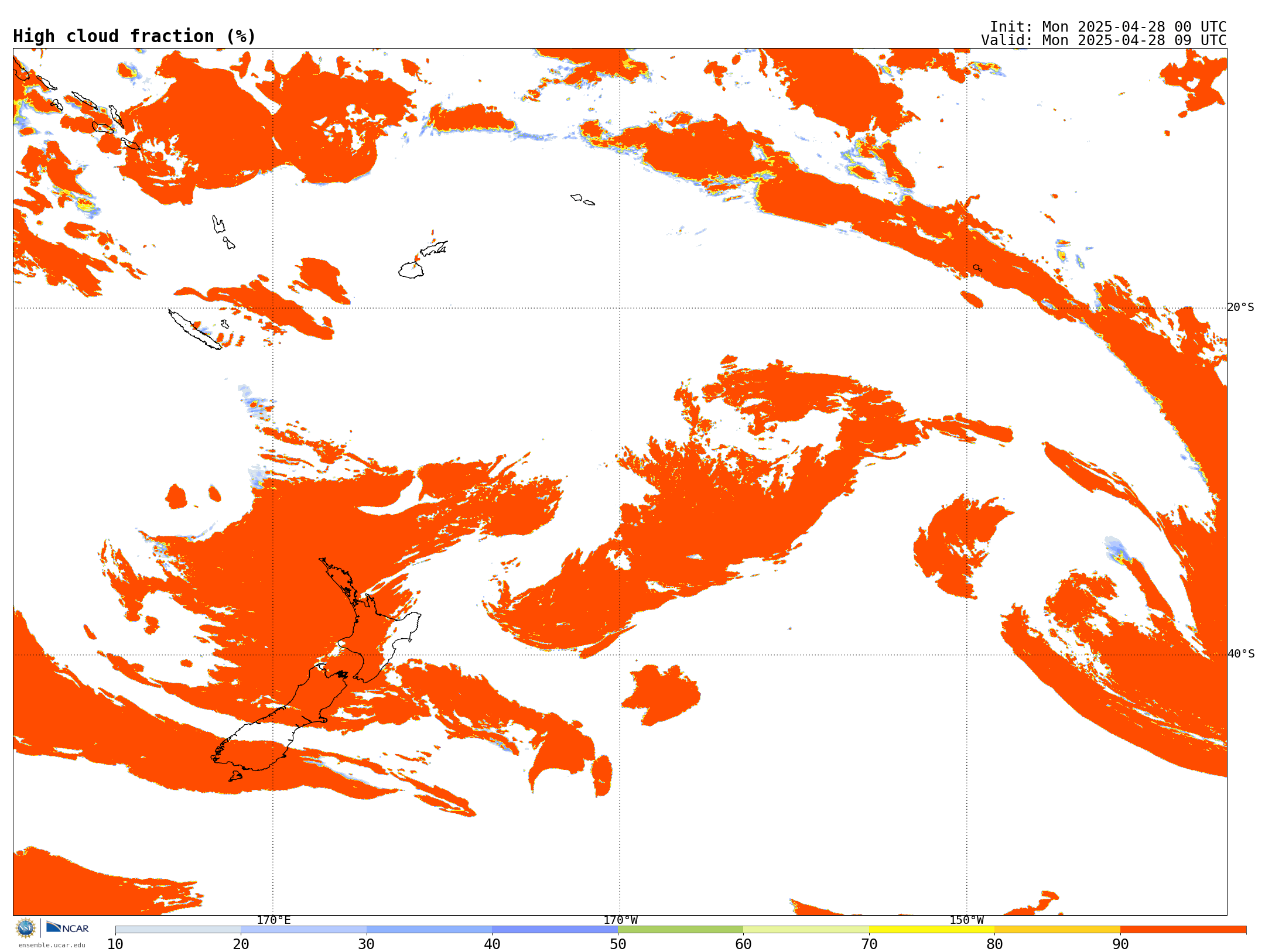Click the 40°S latitude label
This screenshot has height=952, width=1265.
click(1240, 654)
